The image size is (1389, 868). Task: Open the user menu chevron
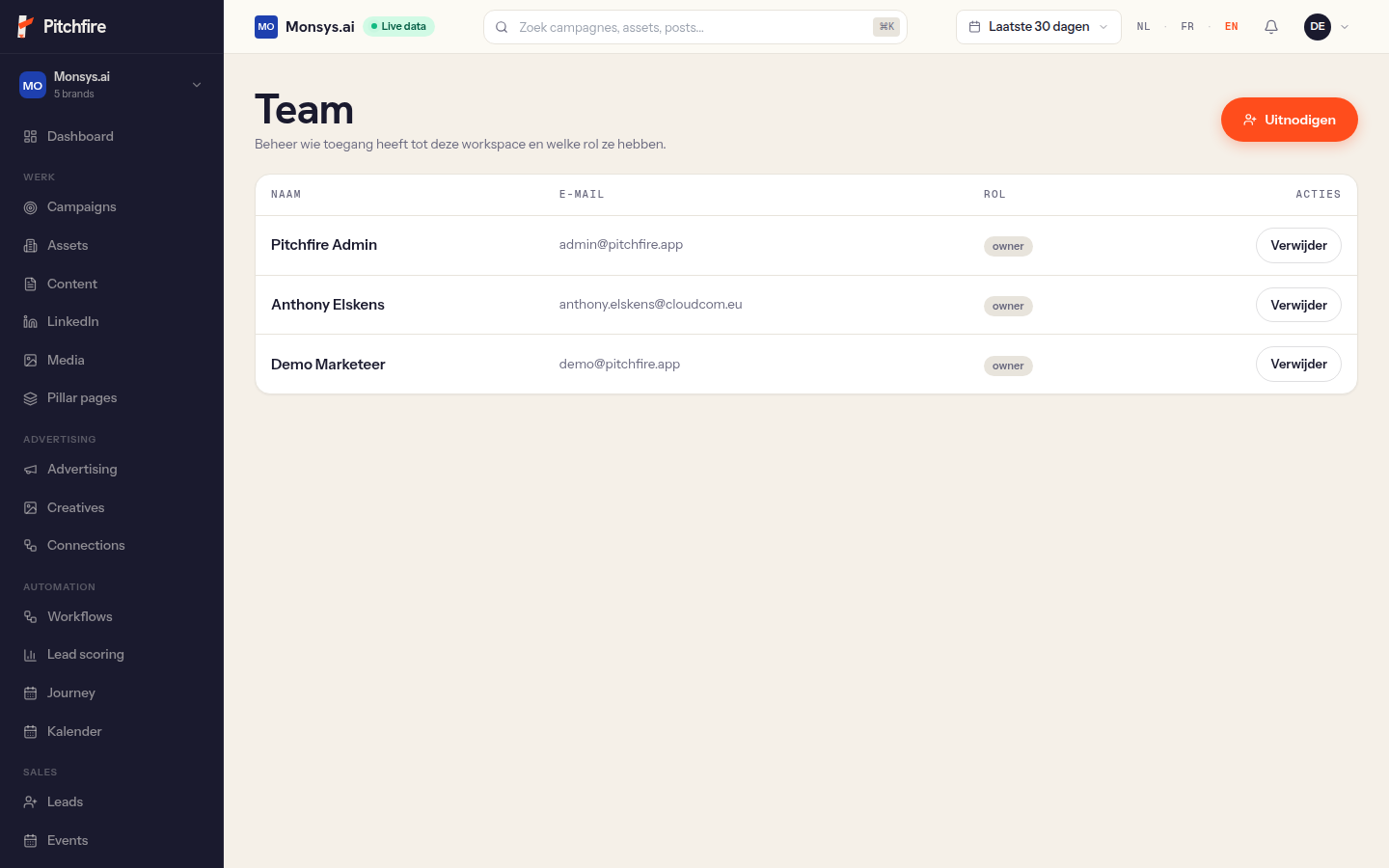(1345, 27)
